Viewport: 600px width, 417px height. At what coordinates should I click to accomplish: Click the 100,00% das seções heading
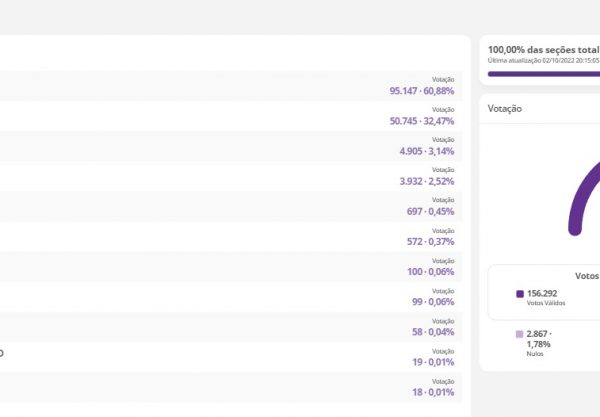[x=543, y=48]
